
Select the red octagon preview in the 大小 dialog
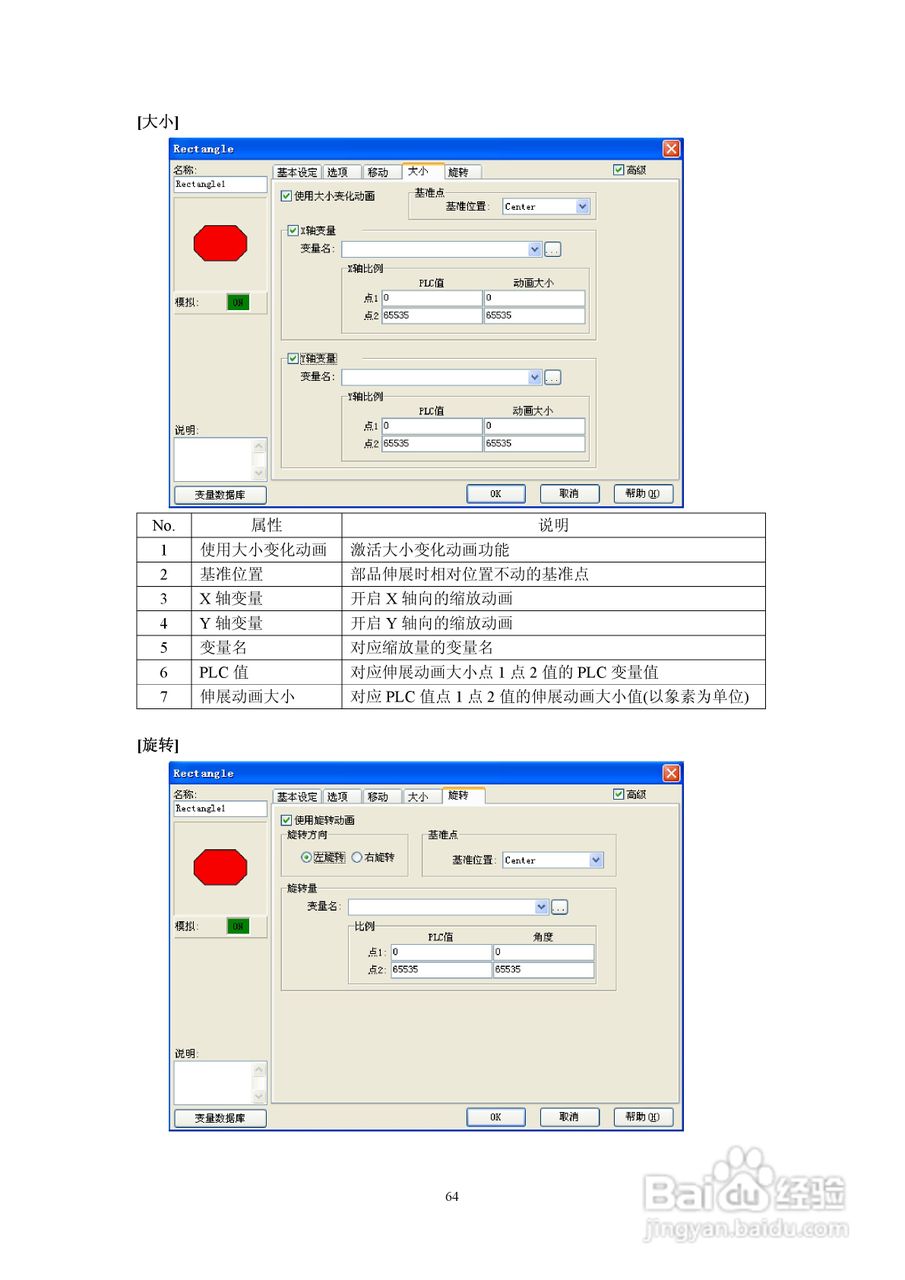219,242
